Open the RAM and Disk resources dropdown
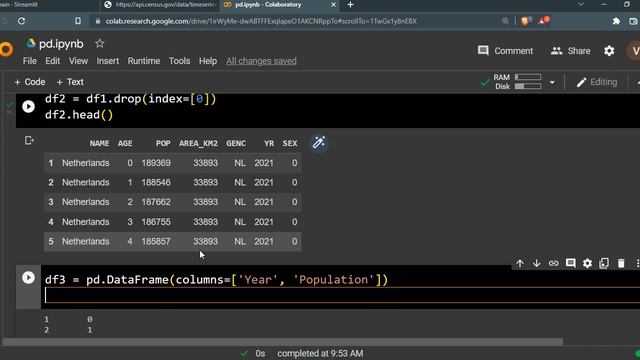 click(552, 82)
